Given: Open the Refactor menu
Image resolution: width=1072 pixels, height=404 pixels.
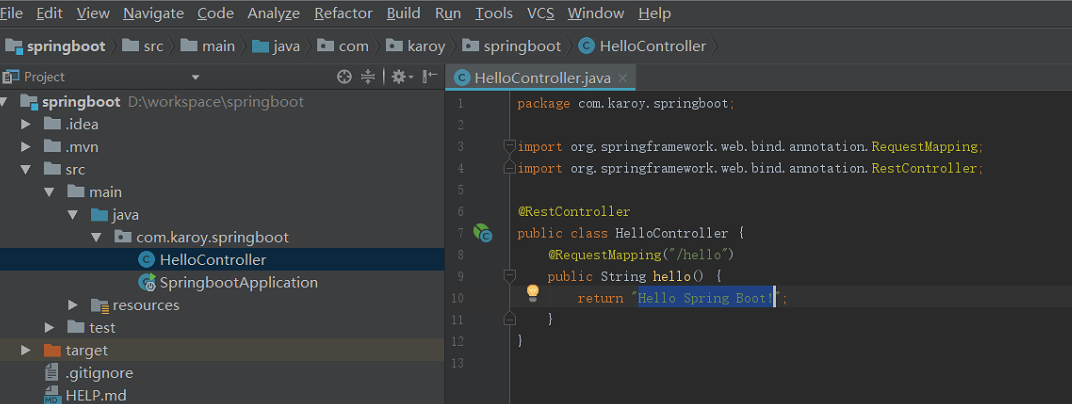Looking at the screenshot, I should 343,13.
